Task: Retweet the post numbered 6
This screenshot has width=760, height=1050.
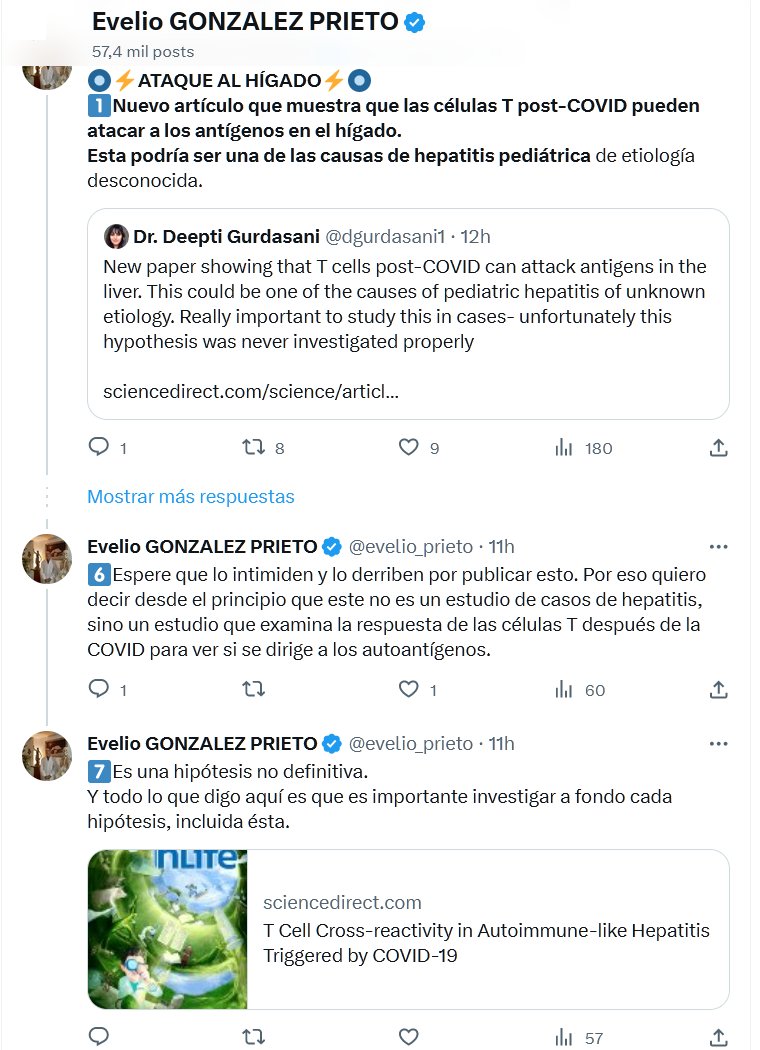Action: pyautogui.click(x=254, y=689)
